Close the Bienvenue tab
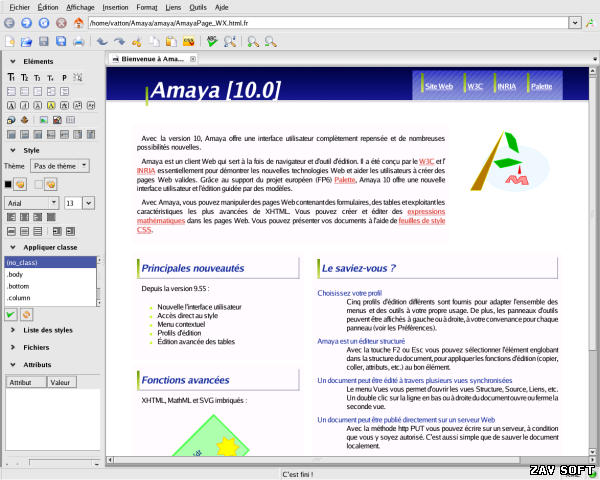Screen dimensions: 600x480 pyautogui.click(x=193, y=59)
